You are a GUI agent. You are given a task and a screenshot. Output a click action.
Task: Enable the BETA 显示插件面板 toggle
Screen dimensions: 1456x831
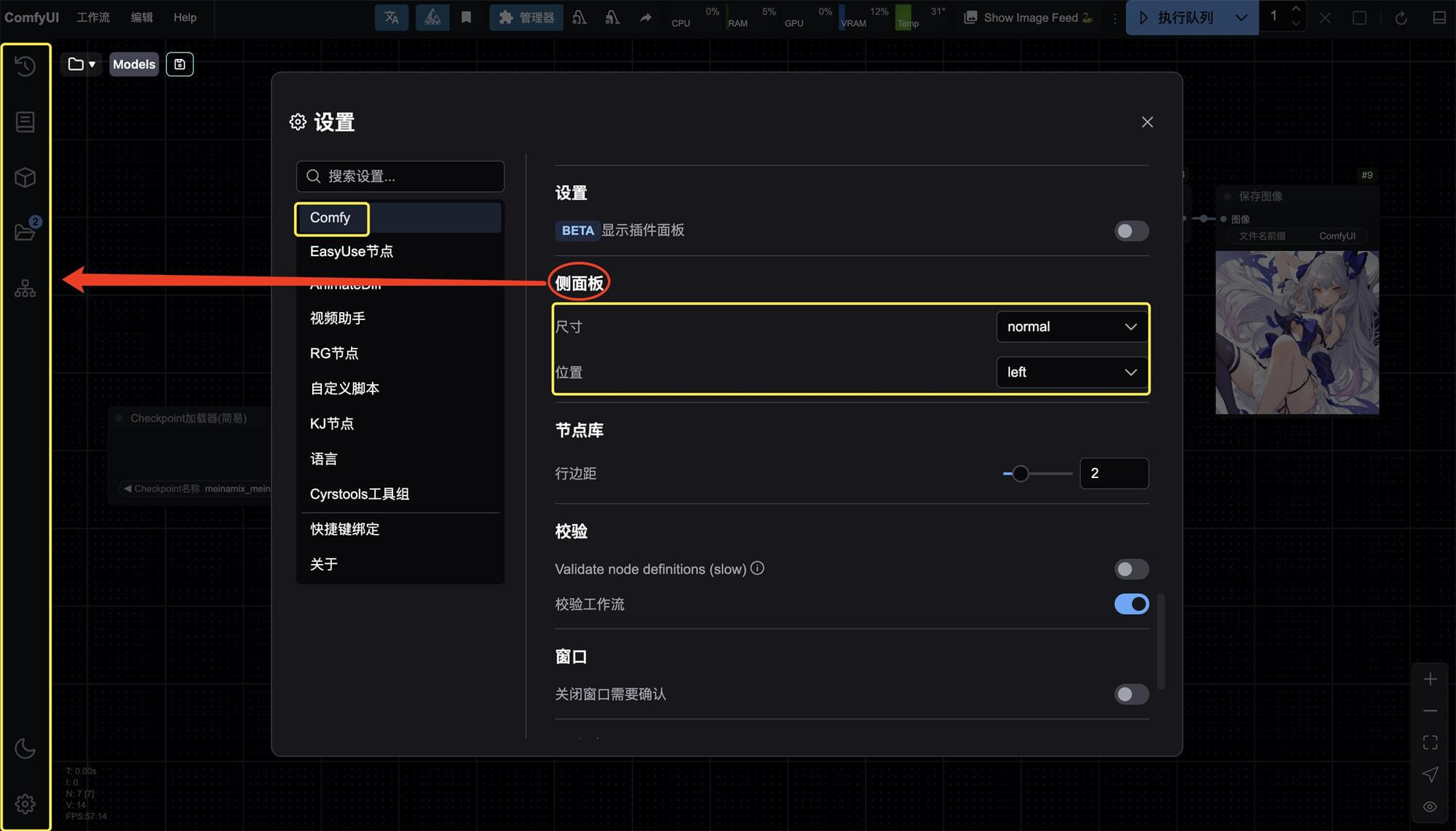click(1131, 231)
